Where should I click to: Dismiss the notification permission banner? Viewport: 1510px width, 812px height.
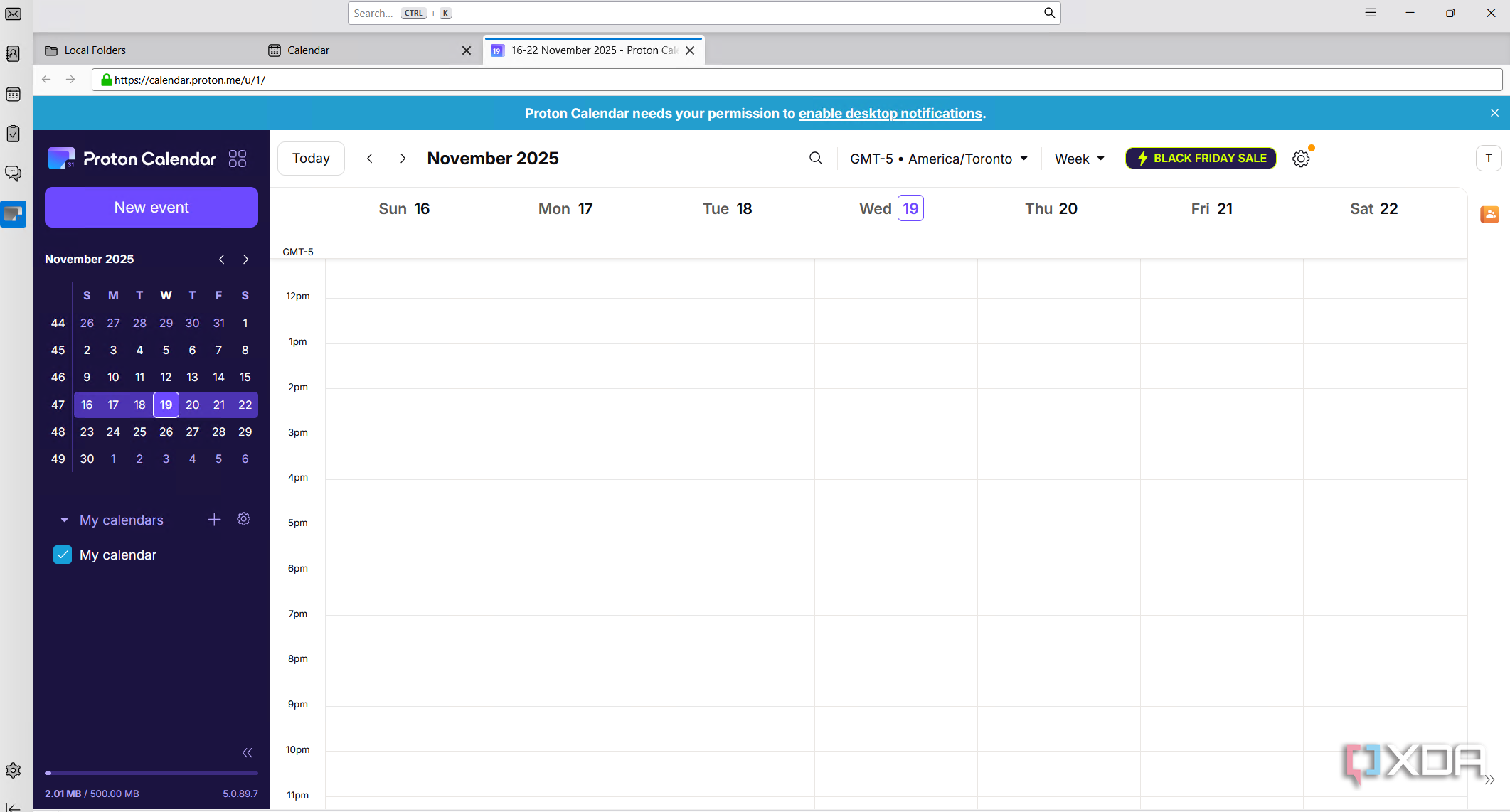[x=1494, y=113]
